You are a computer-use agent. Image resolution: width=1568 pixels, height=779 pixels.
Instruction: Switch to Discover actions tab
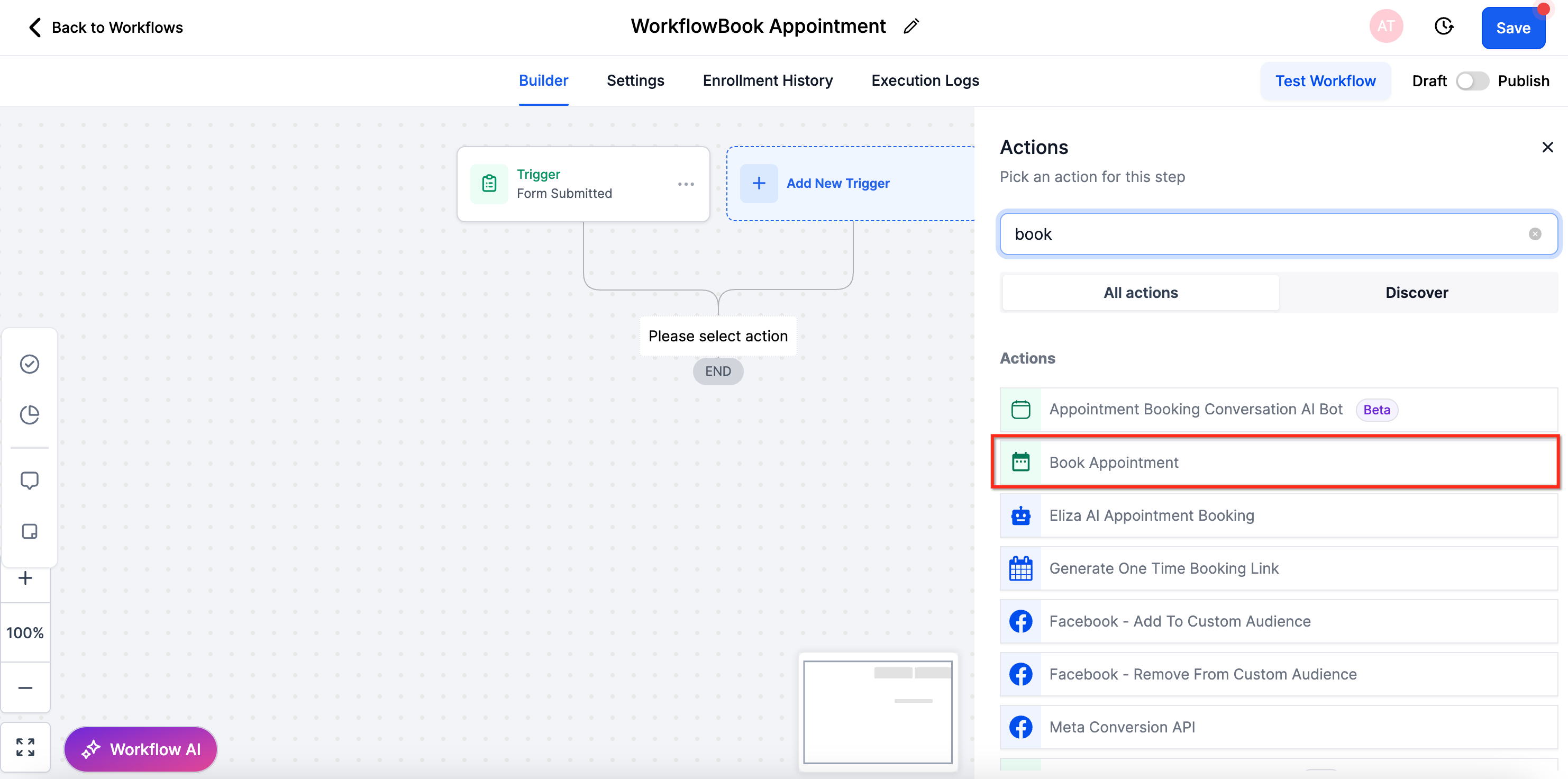coord(1416,292)
